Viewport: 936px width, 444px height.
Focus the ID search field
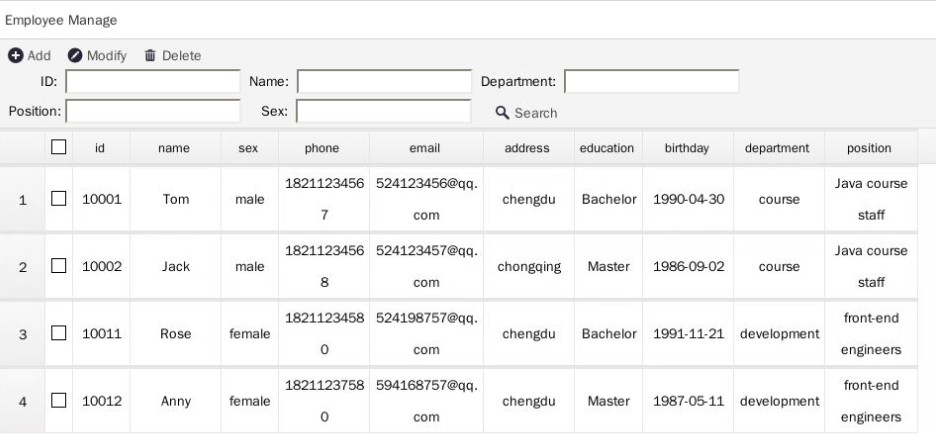point(153,82)
